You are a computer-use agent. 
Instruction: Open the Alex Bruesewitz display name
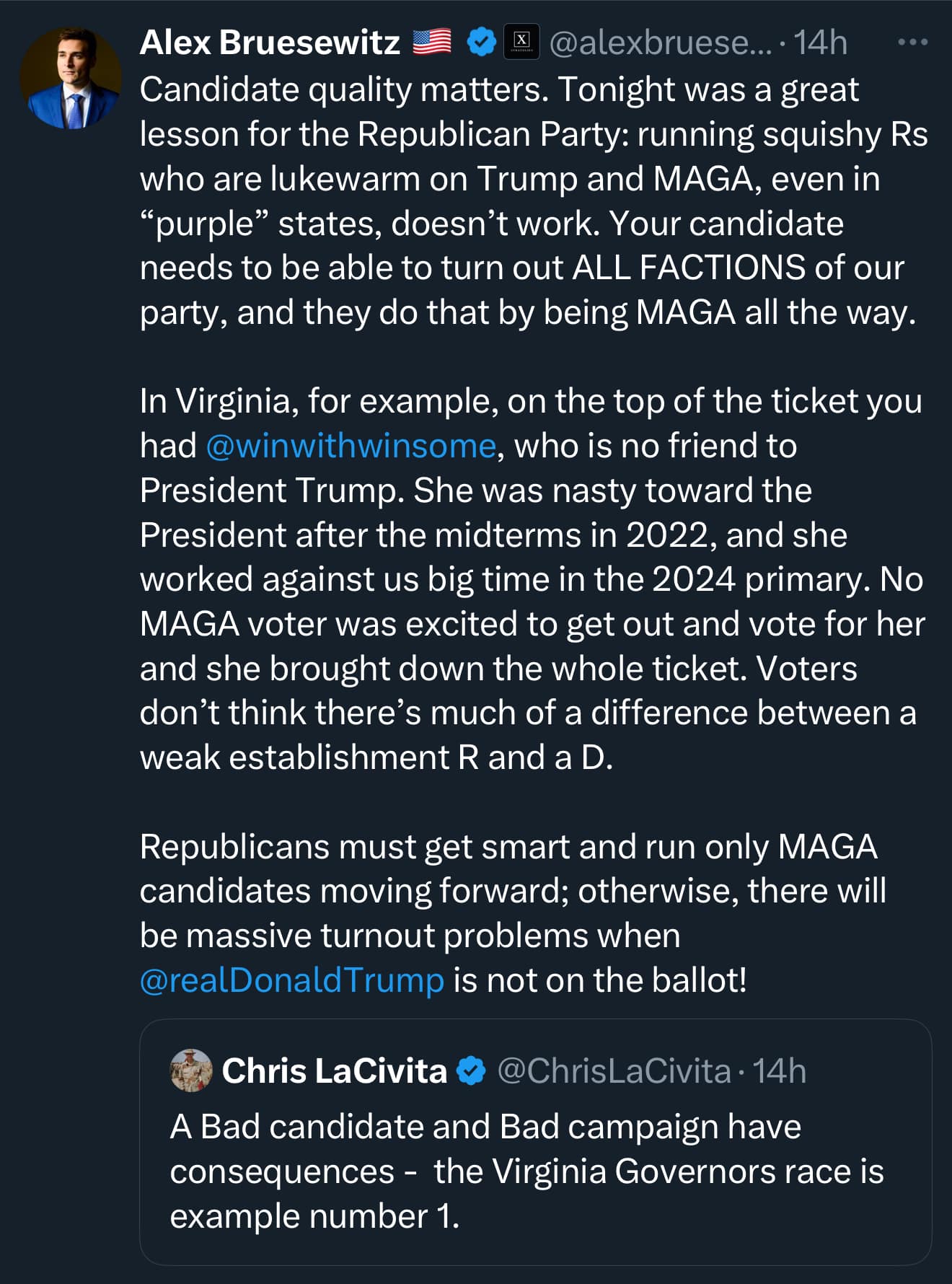(270, 43)
